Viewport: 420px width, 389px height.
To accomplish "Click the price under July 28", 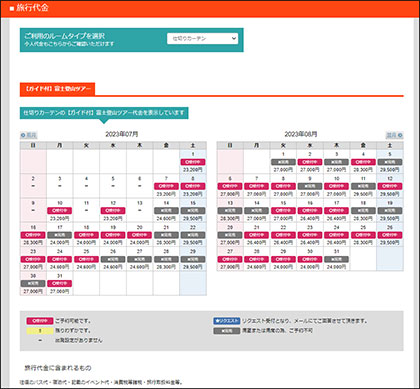I will click(166, 267).
